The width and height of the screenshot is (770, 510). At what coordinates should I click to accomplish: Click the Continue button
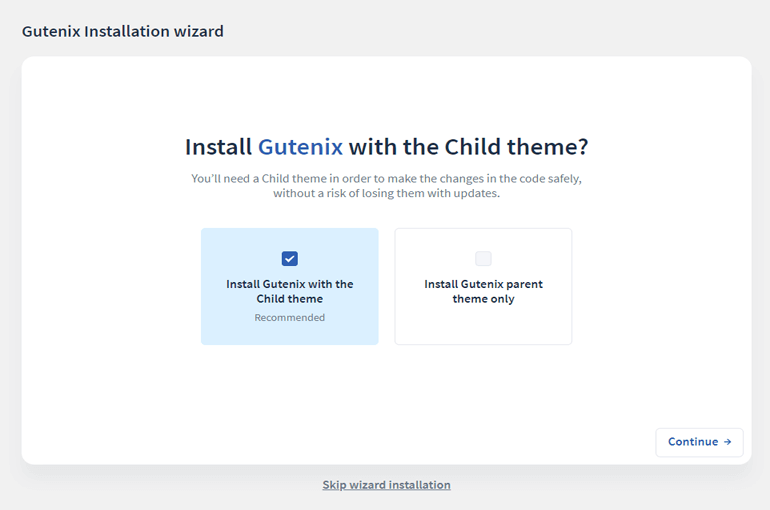699,442
